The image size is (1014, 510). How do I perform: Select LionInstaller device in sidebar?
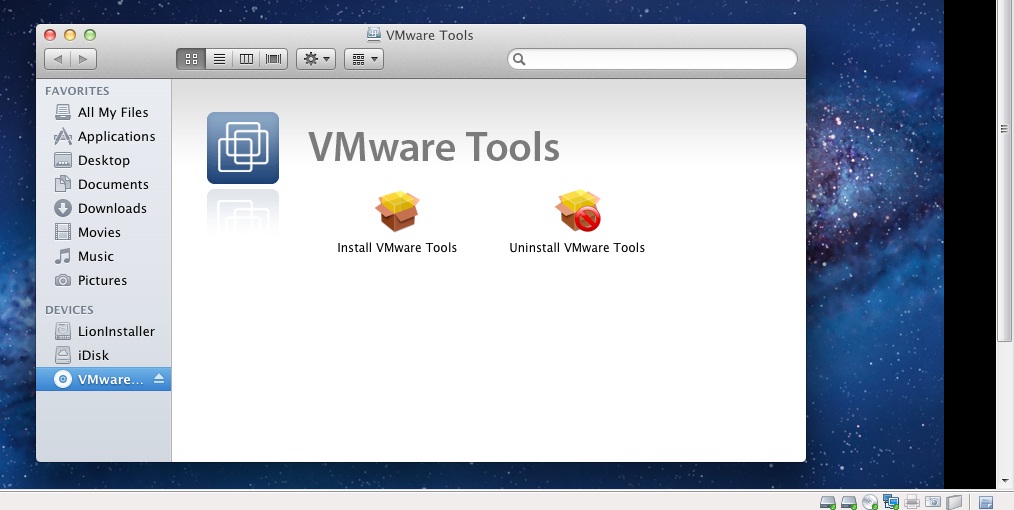pos(103,331)
